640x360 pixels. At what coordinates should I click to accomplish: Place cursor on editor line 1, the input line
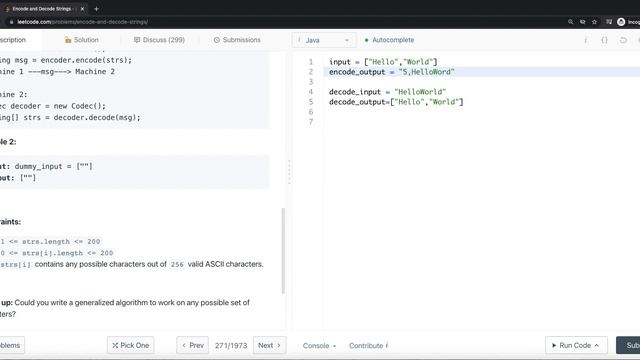(383, 62)
